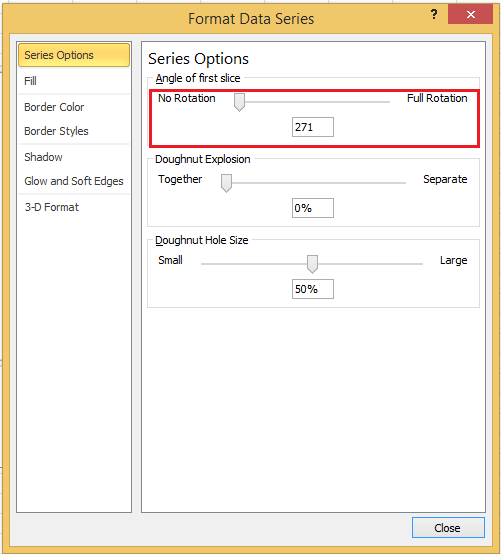The width and height of the screenshot is (501, 554).
Task: Click the explosion input field showing 0%
Action: 313,208
